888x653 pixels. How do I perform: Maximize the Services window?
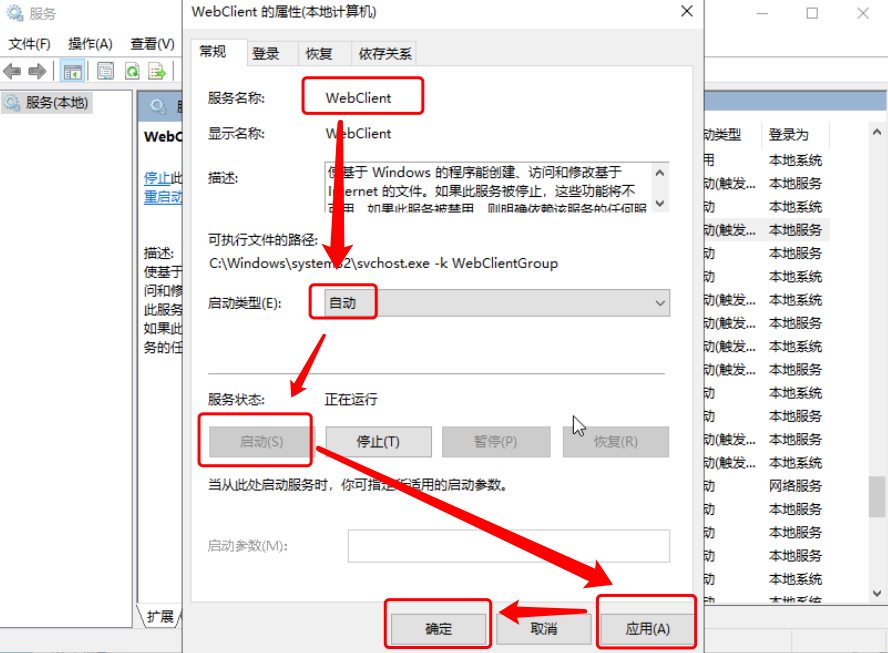812,13
